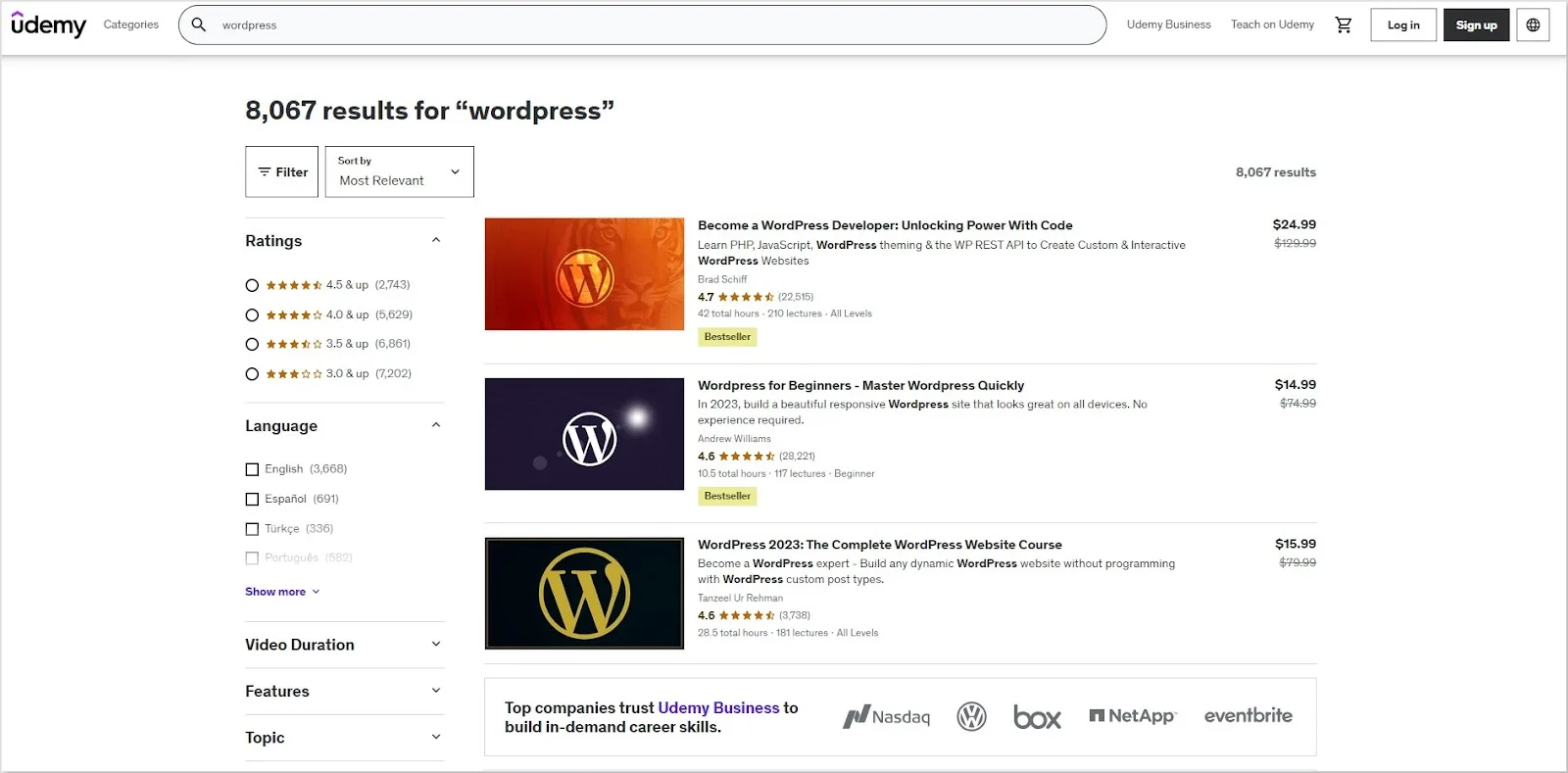Viewport: 1568px width, 773px height.
Task: Select the 4.5 & up rating
Action: pos(252,285)
